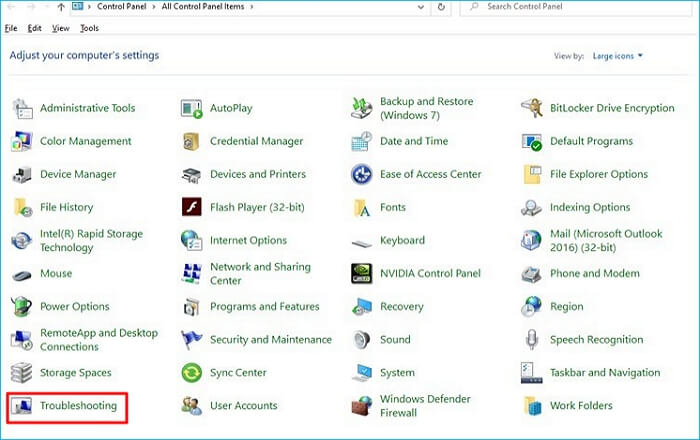Image resolution: width=700 pixels, height=440 pixels.
Task: Expand the View by Large icons dropdown
Action: 617,56
